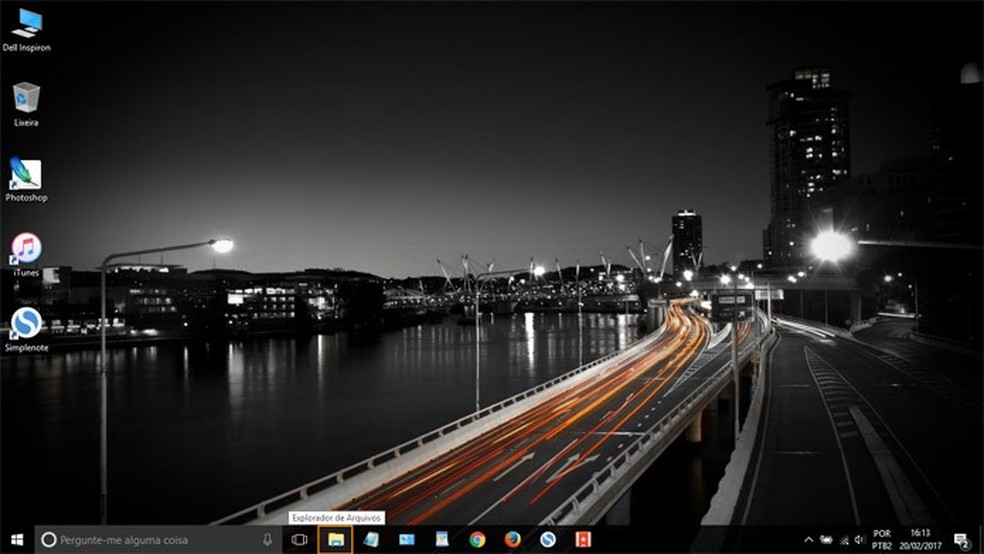Open the Windows Start menu
The image size is (984, 554).
tap(16, 540)
